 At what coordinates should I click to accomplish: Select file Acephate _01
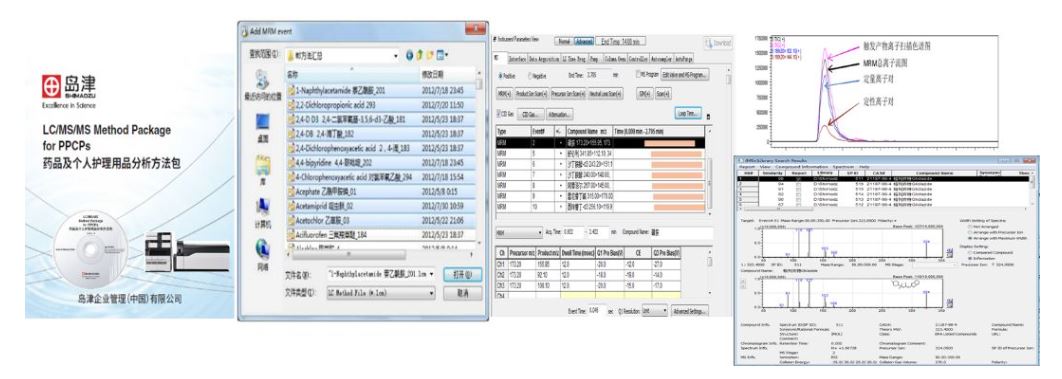click(x=381, y=191)
